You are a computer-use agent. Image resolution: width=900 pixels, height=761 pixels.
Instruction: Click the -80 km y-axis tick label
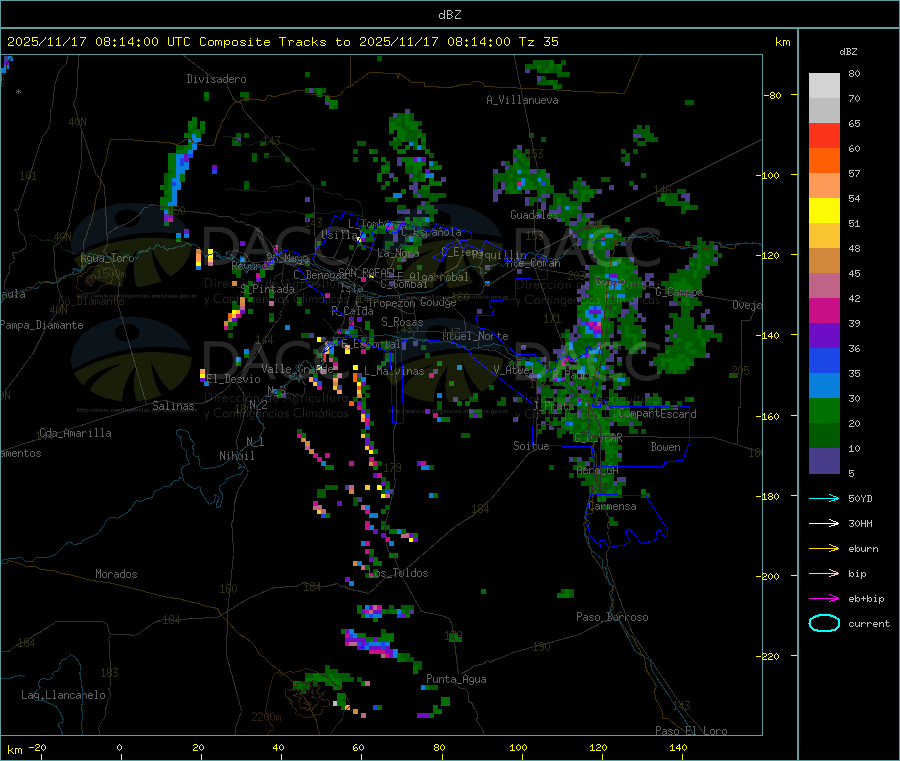tap(773, 95)
